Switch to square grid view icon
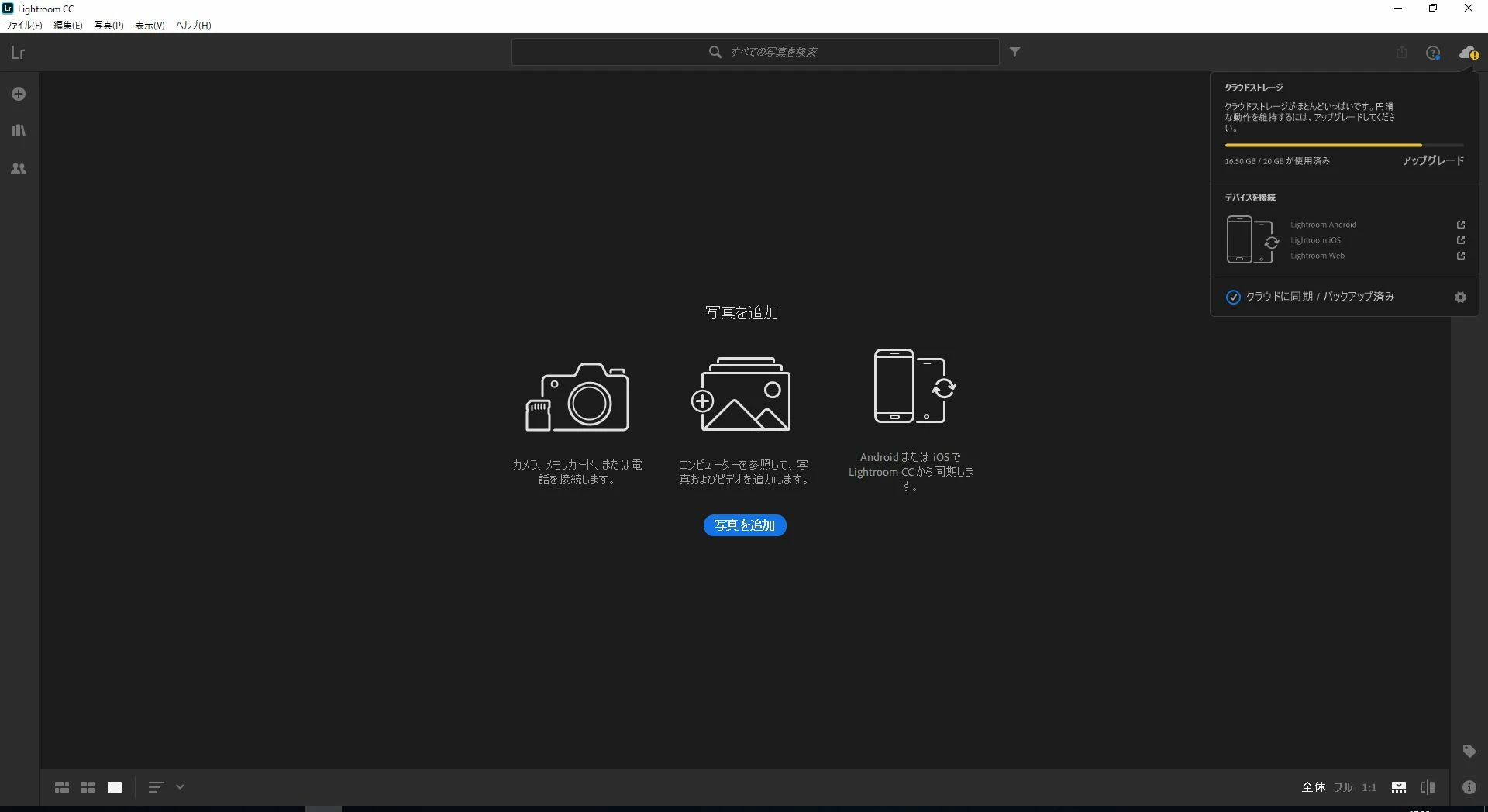1488x812 pixels. click(x=88, y=787)
